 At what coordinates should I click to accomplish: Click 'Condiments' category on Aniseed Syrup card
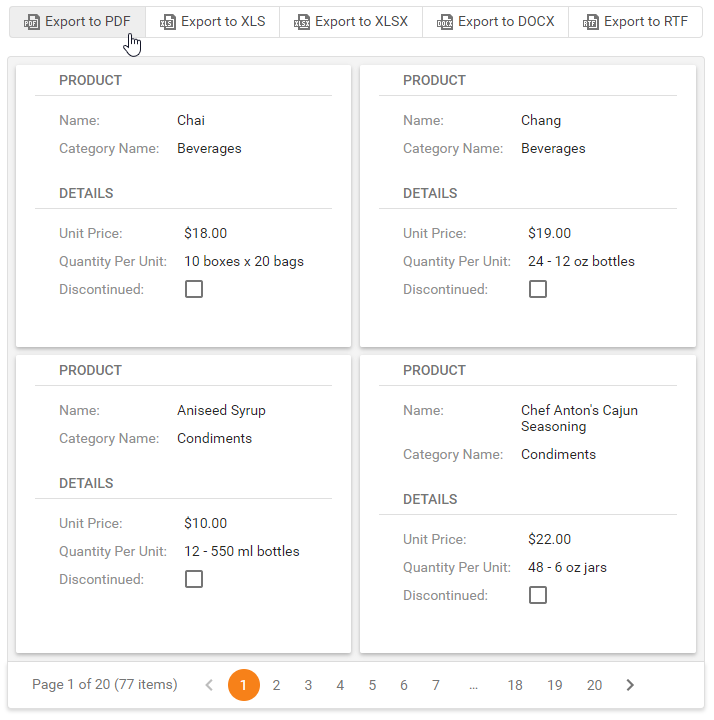point(214,438)
